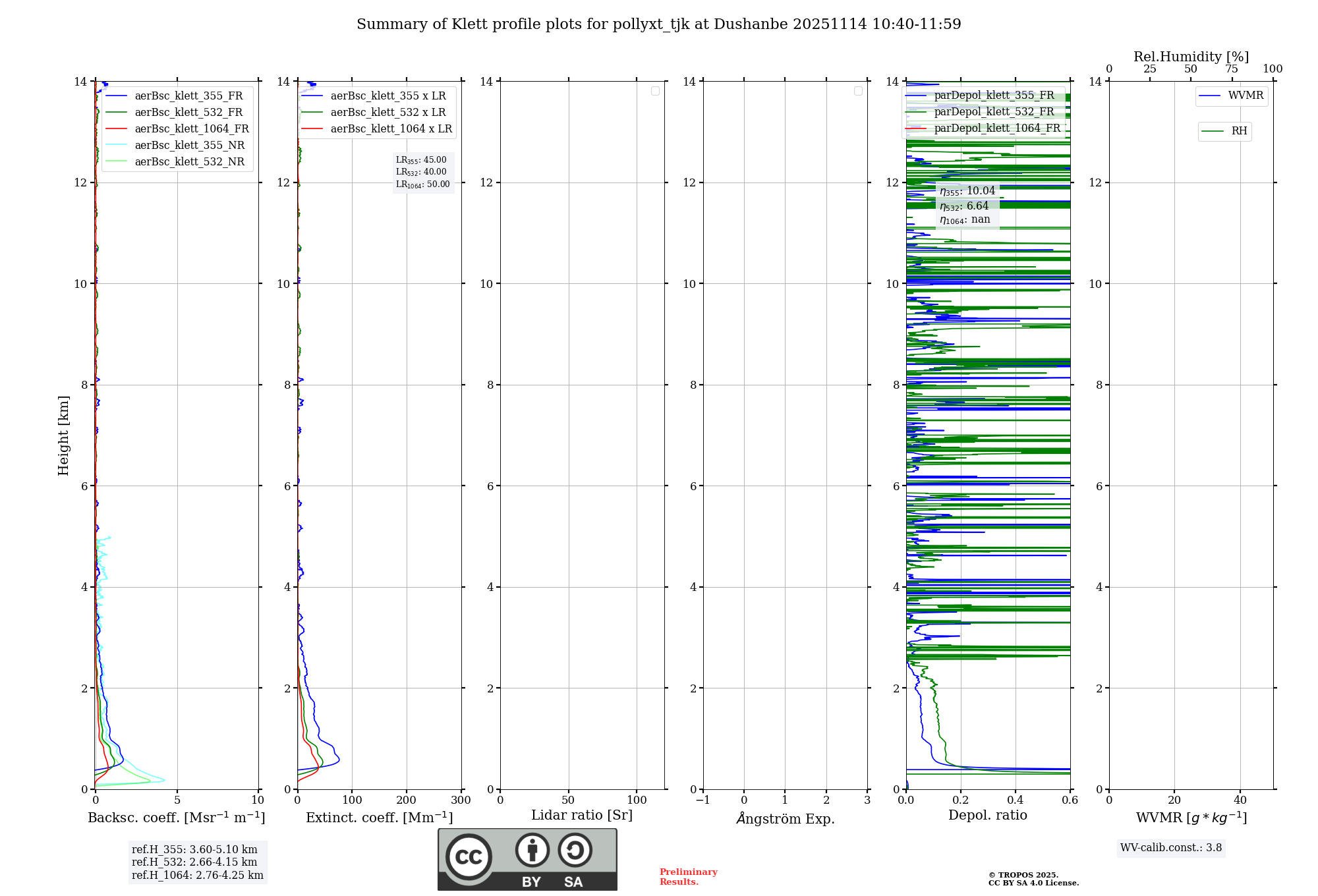1318x896 pixels.
Task: Click the aerBsc_klett_532 x LR legend entry
Action: coord(387,112)
